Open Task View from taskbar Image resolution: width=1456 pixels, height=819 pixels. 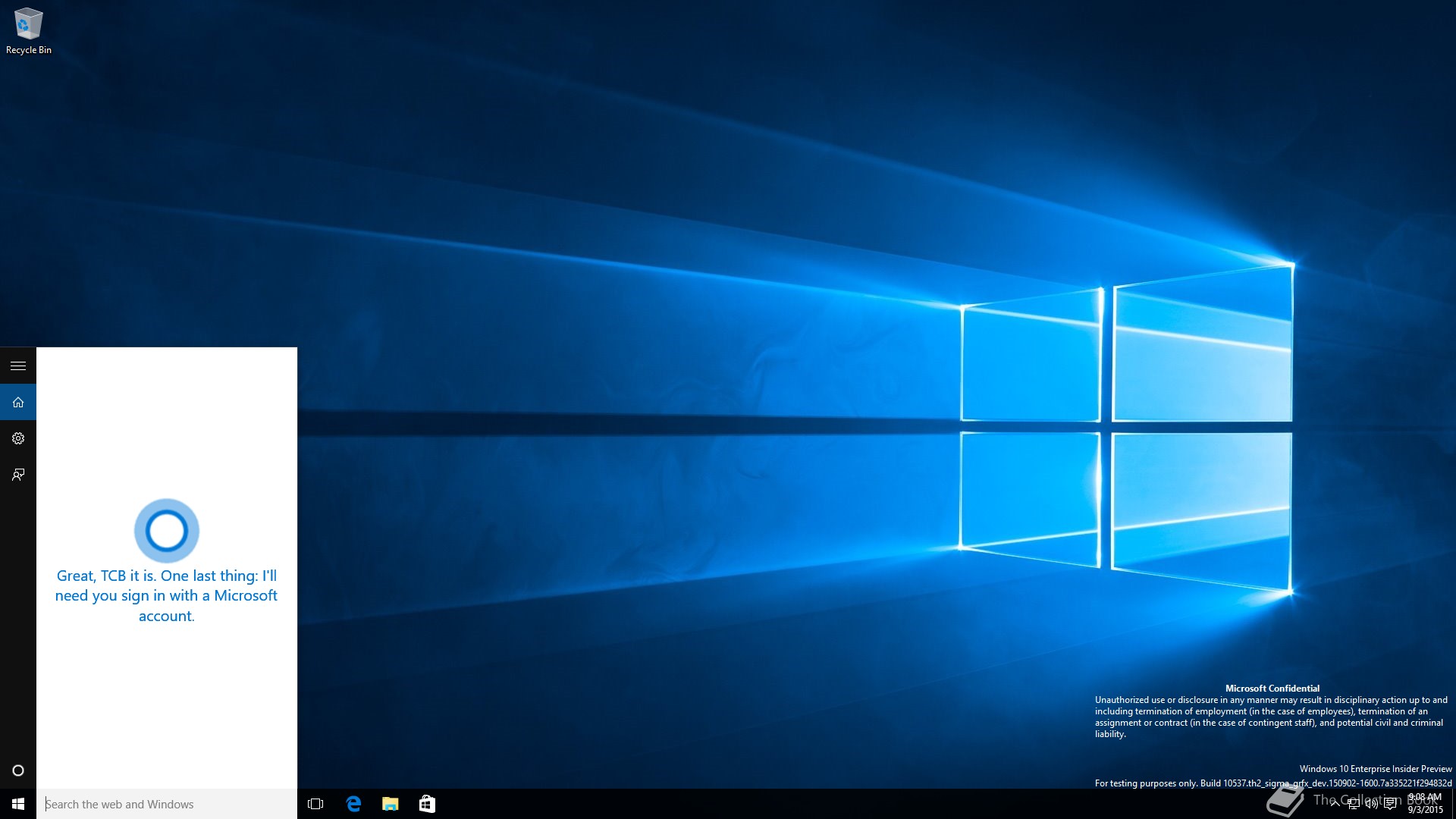pyautogui.click(x=315, y=804)
